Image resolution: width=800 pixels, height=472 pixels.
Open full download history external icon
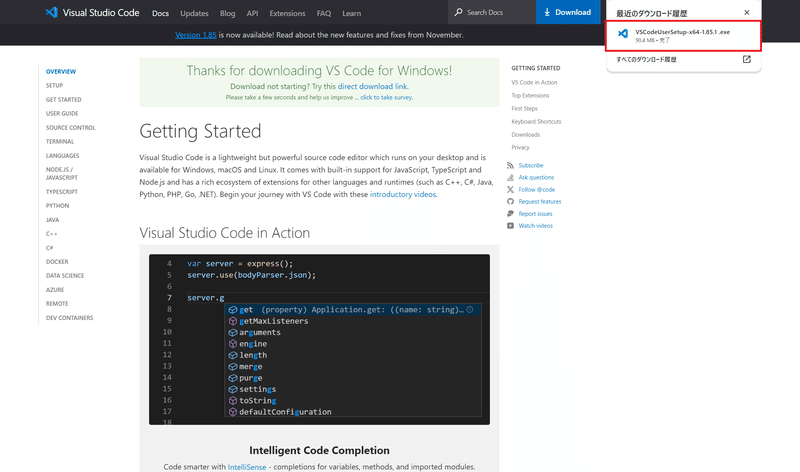click(746, 59)
